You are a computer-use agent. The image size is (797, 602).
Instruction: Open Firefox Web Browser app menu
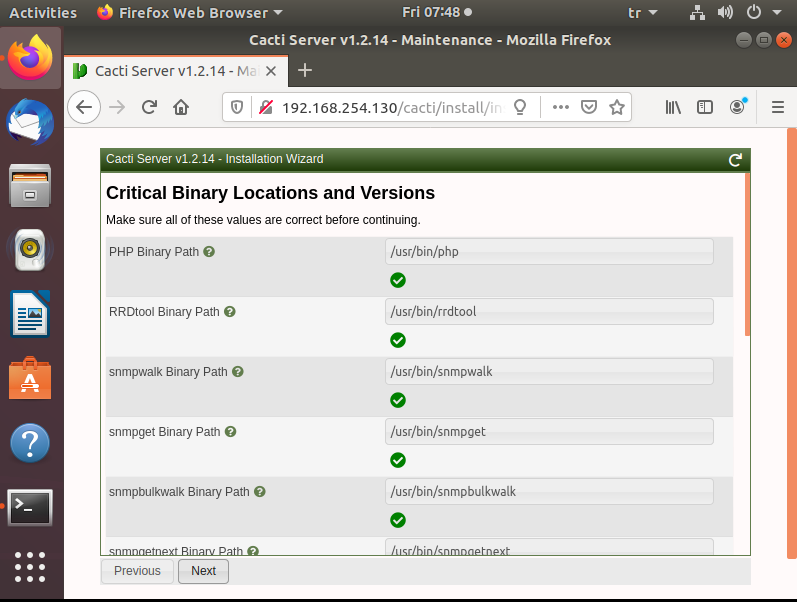click(x=190, y=13)
